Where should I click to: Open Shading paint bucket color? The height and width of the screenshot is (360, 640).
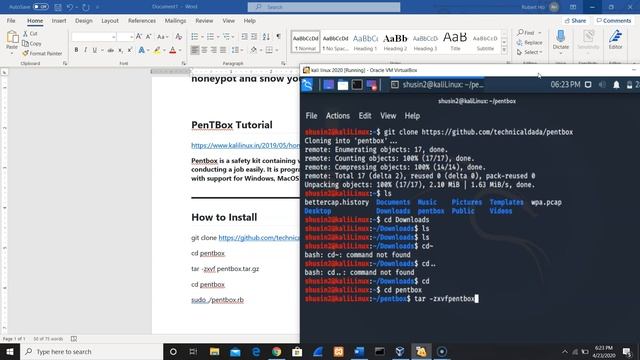pyautogui.click(x=253, y=50)
